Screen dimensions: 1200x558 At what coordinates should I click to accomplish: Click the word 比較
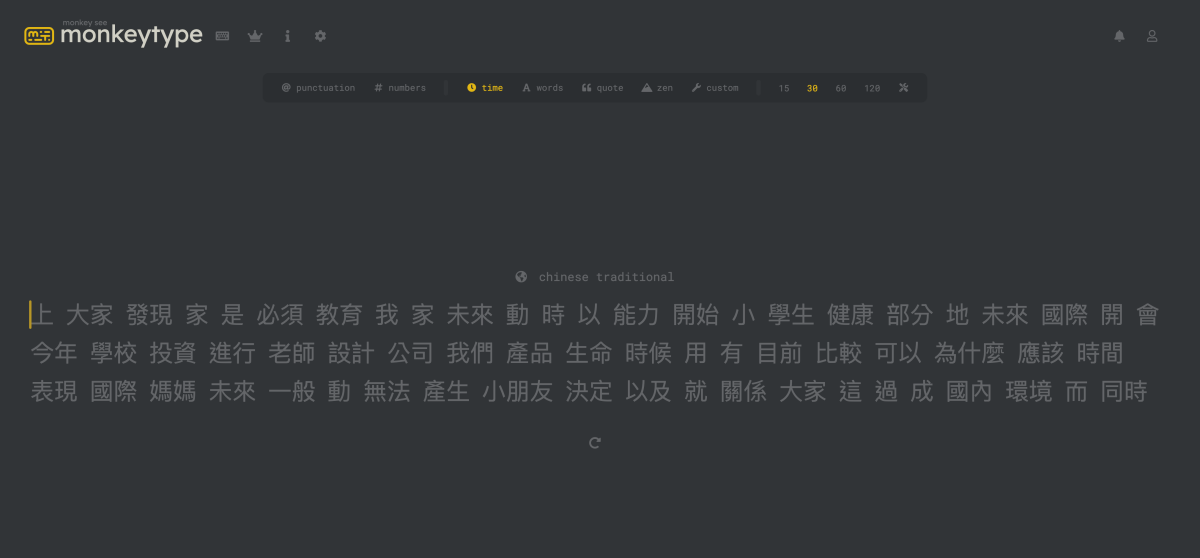tap(839, 353)
